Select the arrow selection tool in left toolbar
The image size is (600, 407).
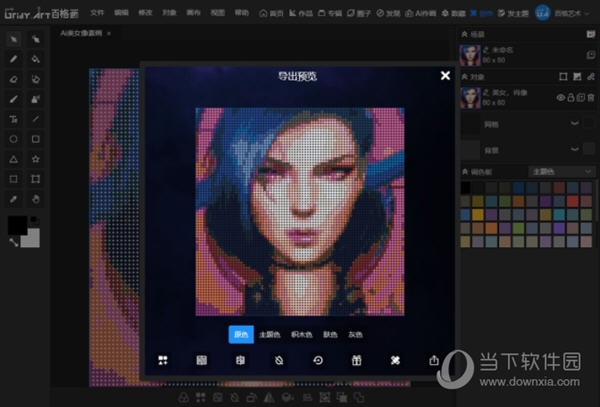tap(13, 39)
